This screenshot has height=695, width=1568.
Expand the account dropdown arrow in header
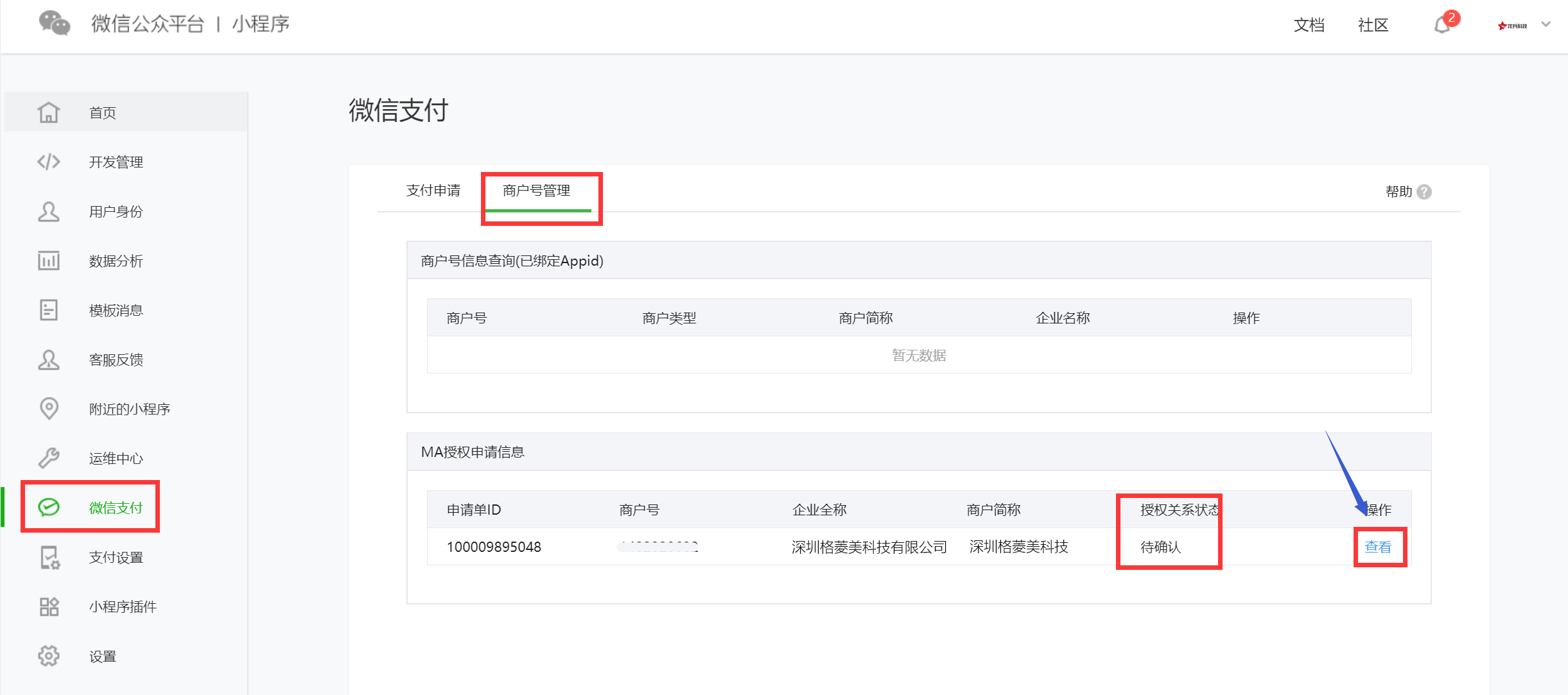pyautogui.click(x=1546, y=24)
